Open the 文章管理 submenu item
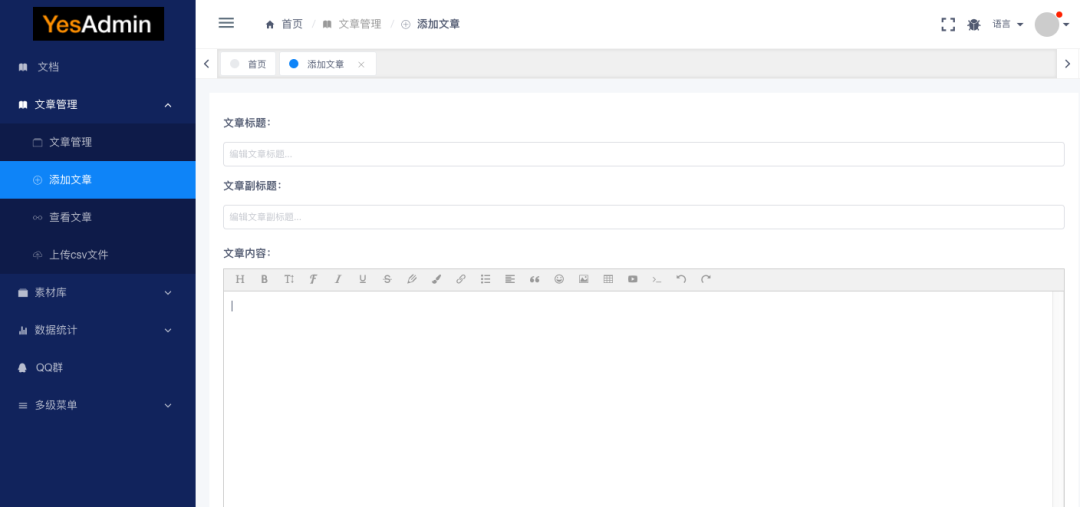The width and height of the screenshot is (1080, 507). pyautogui.click(x=97, y=143)
